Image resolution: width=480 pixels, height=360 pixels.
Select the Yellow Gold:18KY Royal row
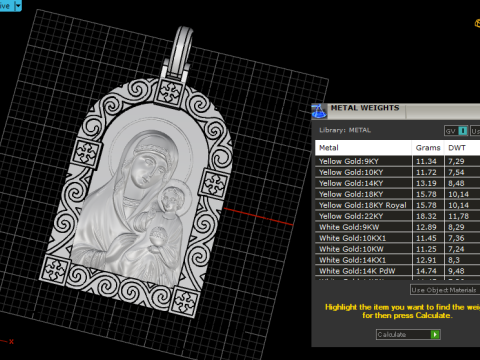pos(398,205)
